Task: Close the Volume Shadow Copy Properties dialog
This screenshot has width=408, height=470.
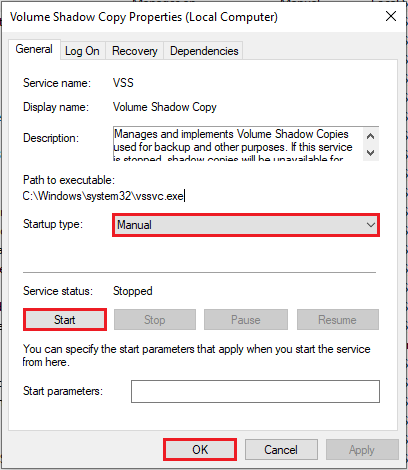Action: [x=391, y=16]
